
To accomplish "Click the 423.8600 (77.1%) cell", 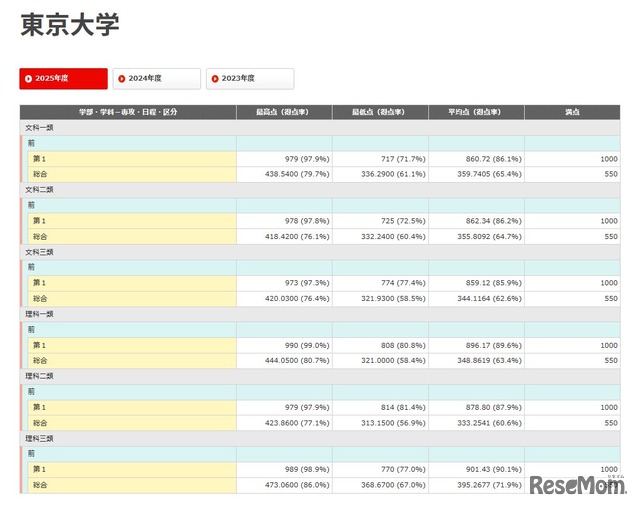I will click(284, 423).
